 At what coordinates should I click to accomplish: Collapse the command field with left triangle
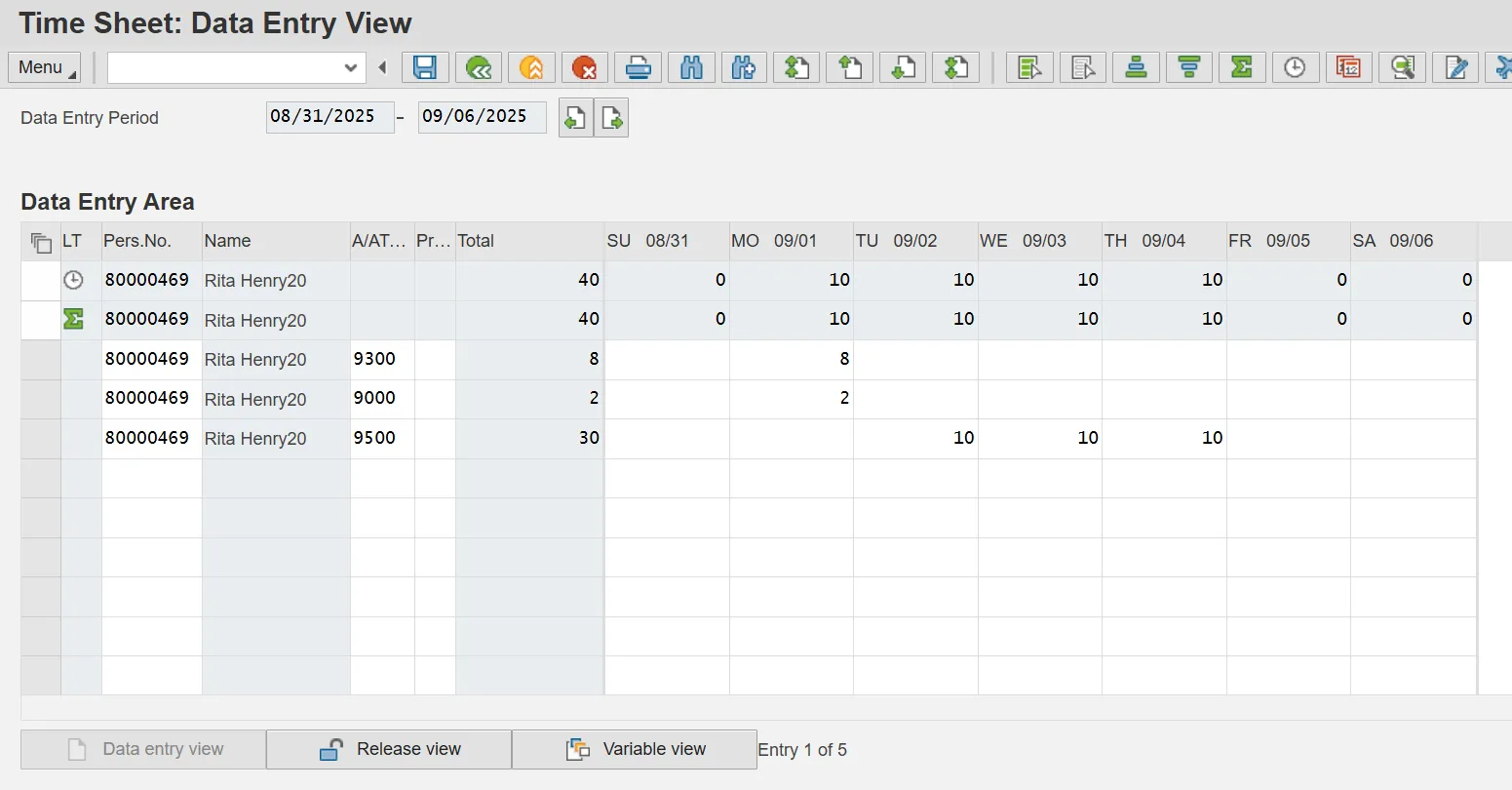(x=382, y=67)
